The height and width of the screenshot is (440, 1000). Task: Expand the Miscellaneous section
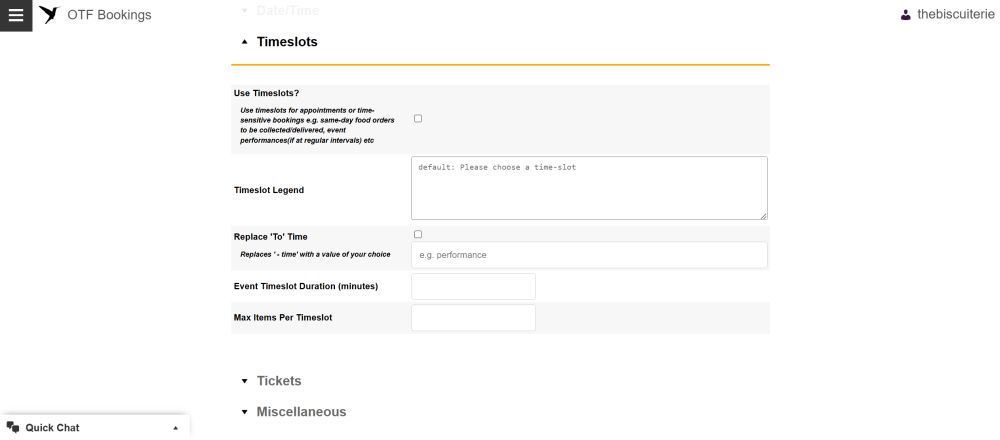pyautogui.click(x=244, y=413)
